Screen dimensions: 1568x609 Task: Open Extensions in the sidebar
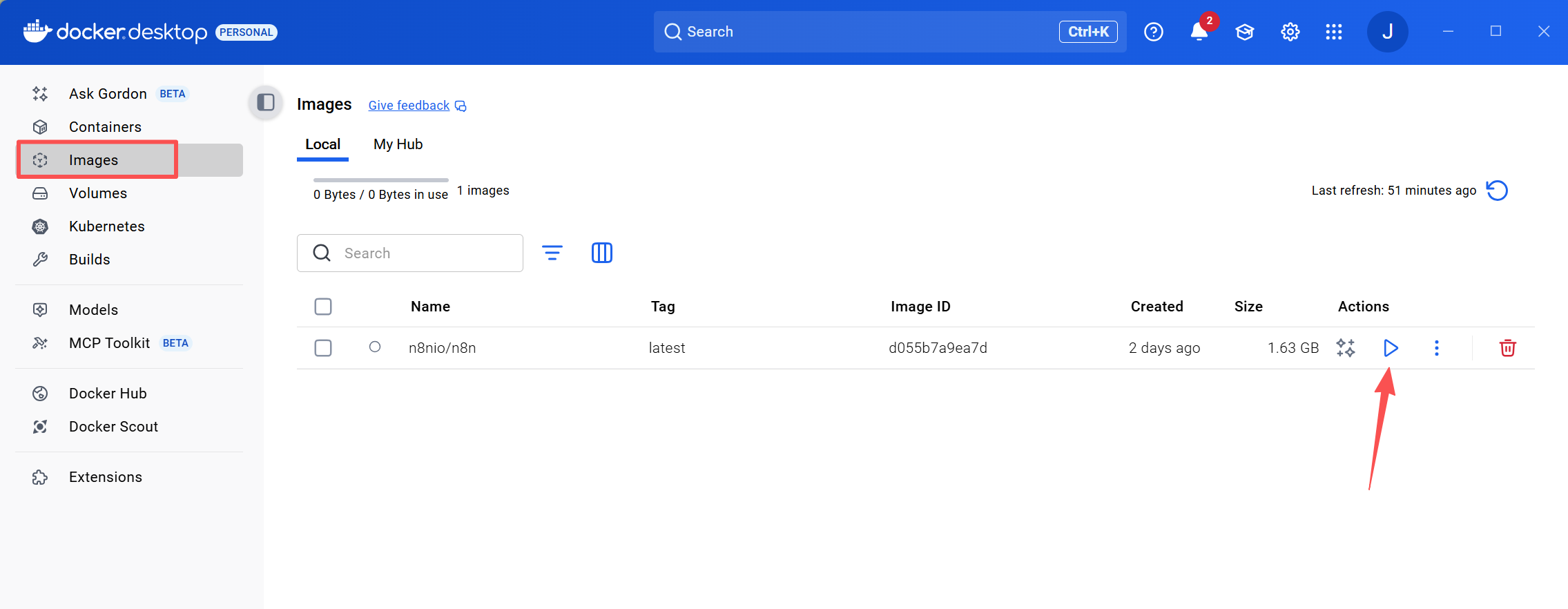coord(129,477)
